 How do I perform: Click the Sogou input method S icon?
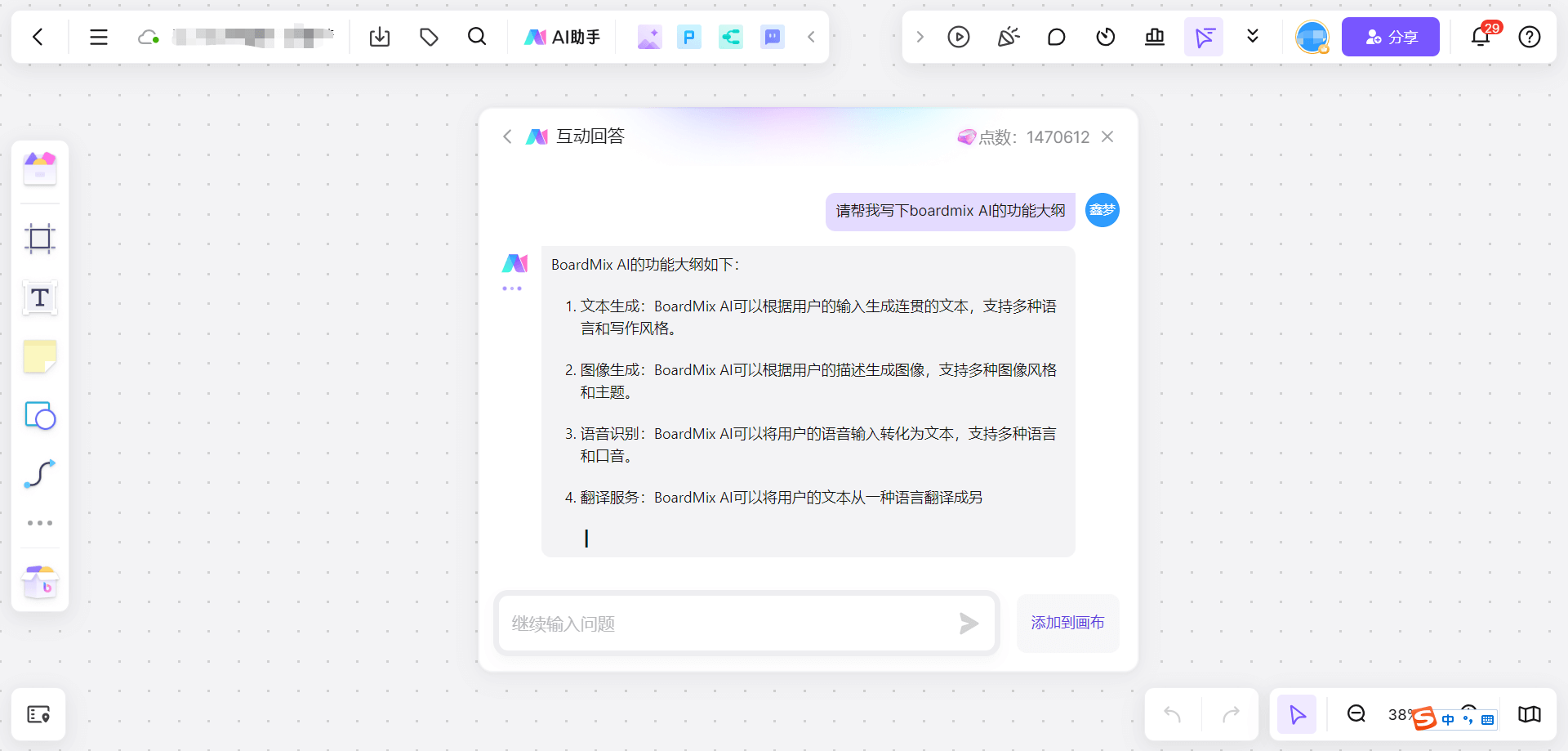(1424, 718)
